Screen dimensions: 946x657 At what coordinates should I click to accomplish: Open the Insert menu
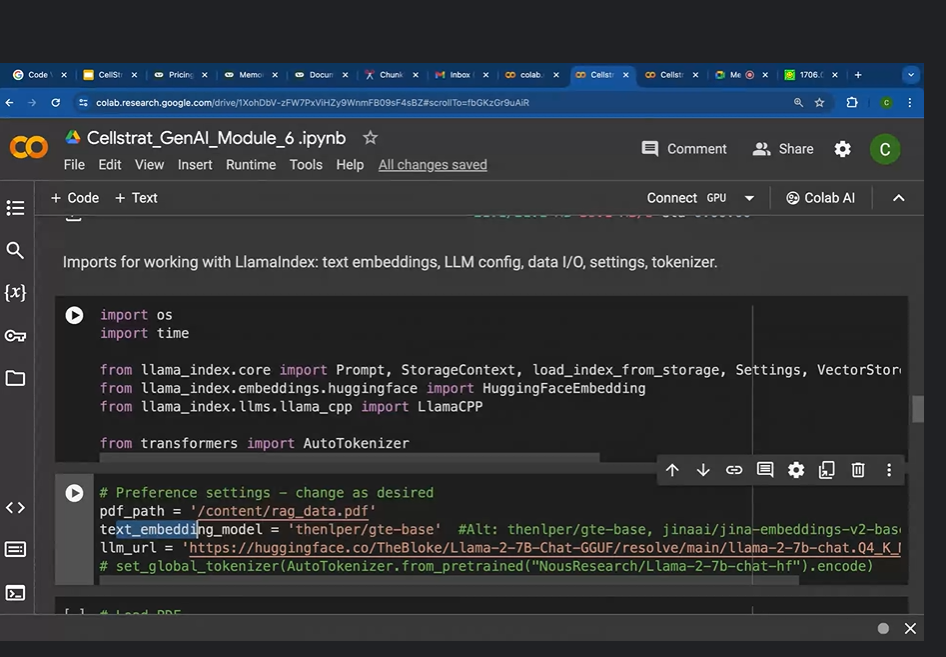(x=195, y=165)
